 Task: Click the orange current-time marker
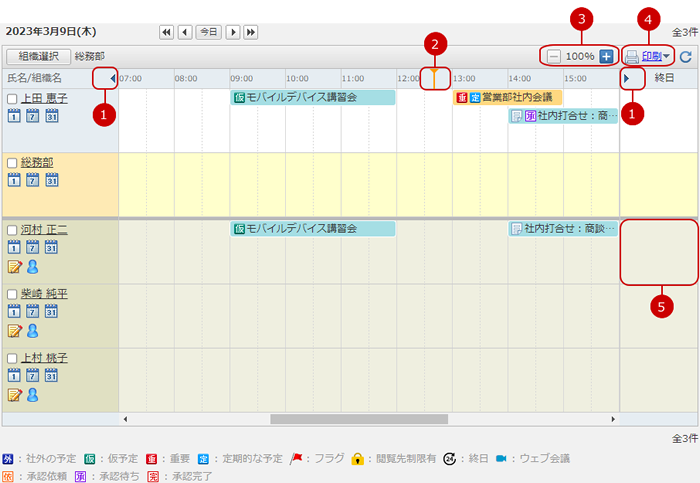[x=434, y=79]
